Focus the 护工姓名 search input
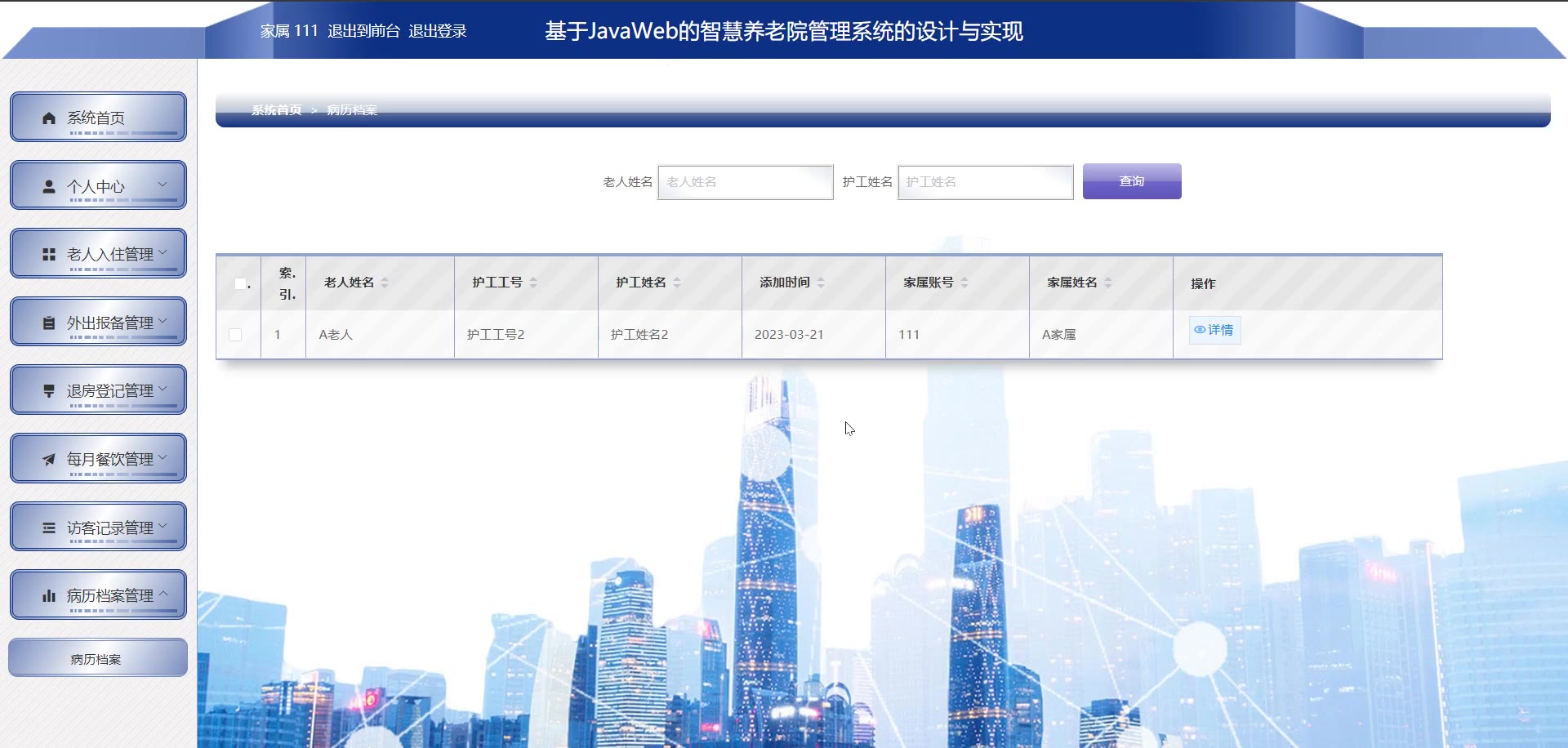Image resolution: width=1568 pixels, height=748 pixels. click(986, 182)
